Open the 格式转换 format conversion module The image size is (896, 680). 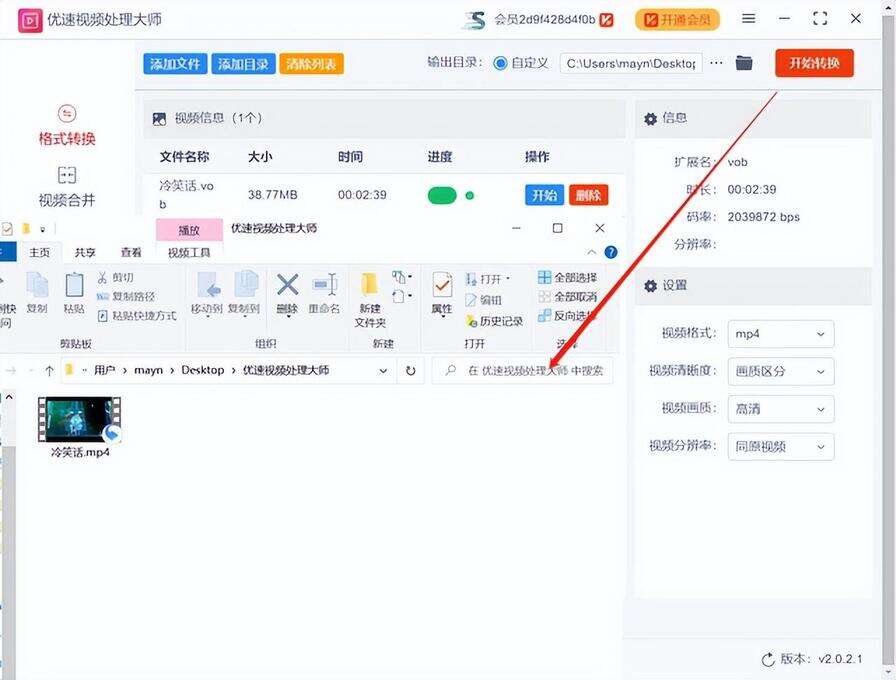click(x=67, y=125)
